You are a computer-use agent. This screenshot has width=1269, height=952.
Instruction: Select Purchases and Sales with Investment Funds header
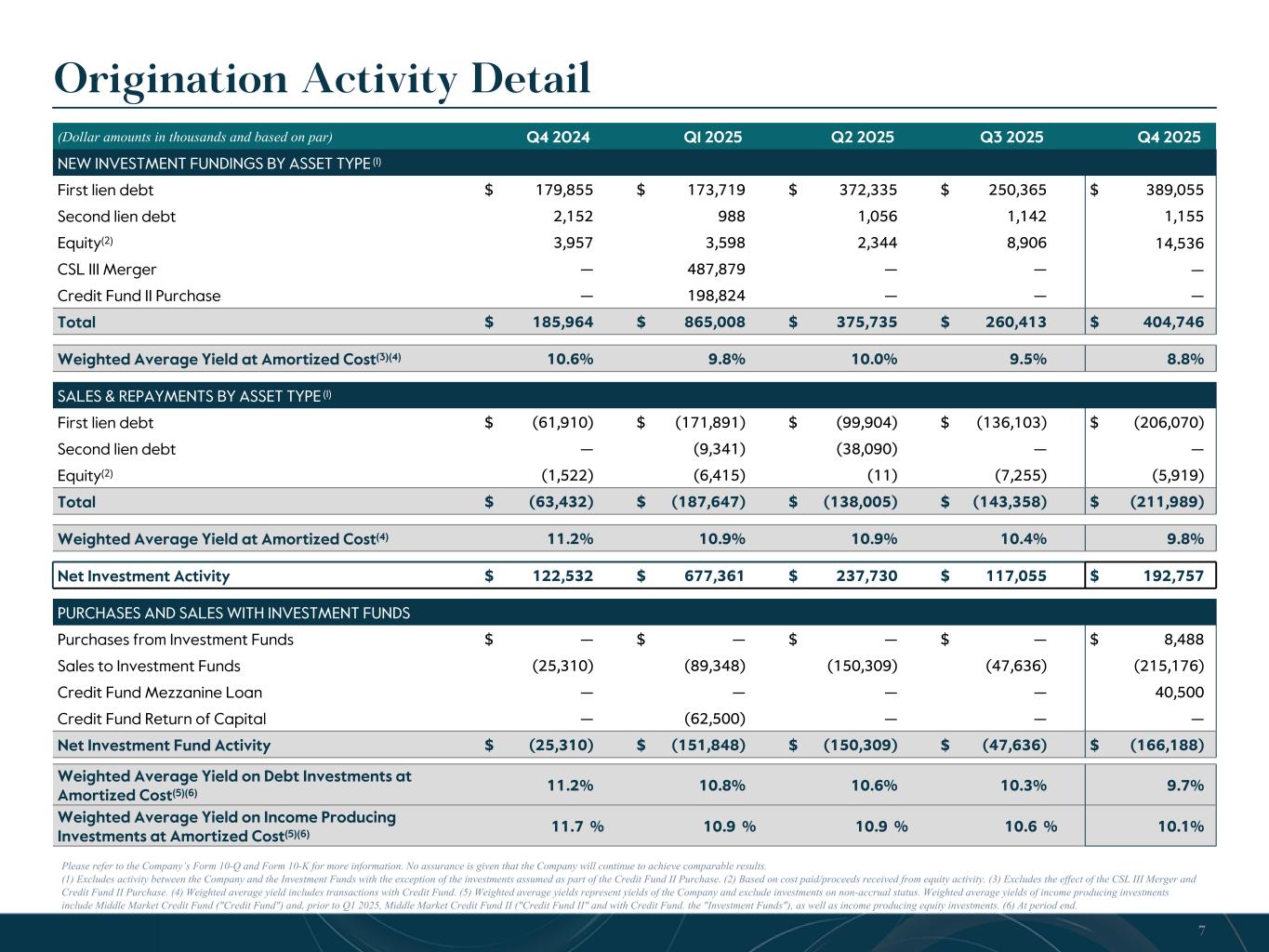[233, 613]
